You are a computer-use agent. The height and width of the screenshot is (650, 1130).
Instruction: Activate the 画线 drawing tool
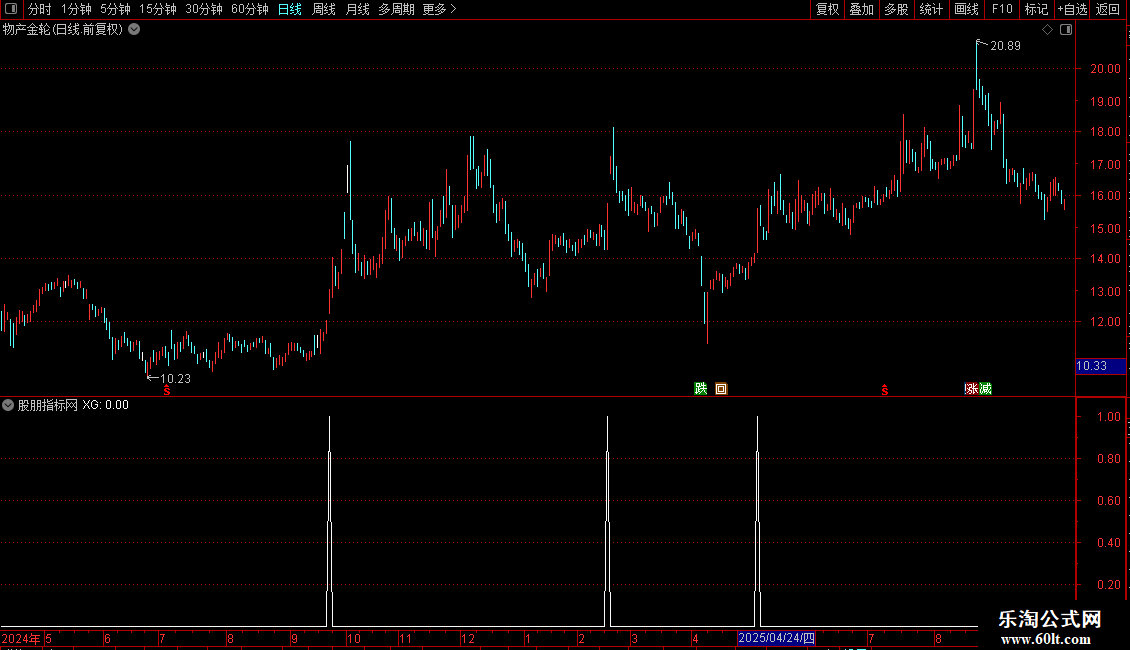pos(966,9)
